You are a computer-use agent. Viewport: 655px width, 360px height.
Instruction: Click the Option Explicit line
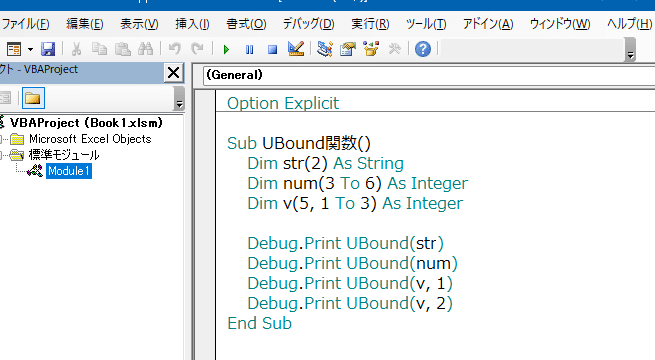pyautogui.click(x=283, y=103)
